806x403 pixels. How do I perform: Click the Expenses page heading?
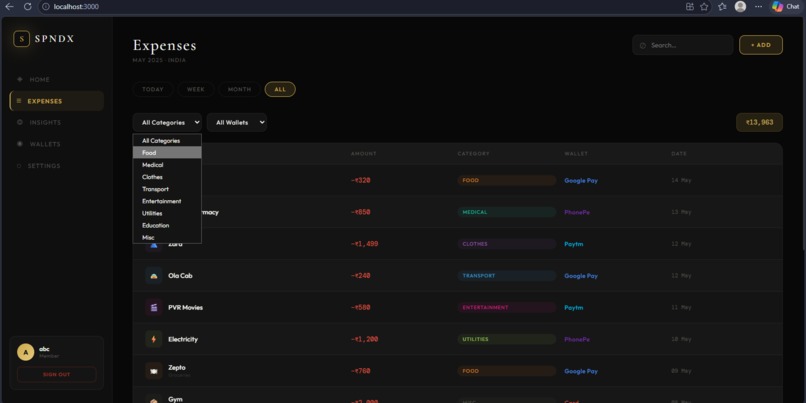(x=164, y=45)
